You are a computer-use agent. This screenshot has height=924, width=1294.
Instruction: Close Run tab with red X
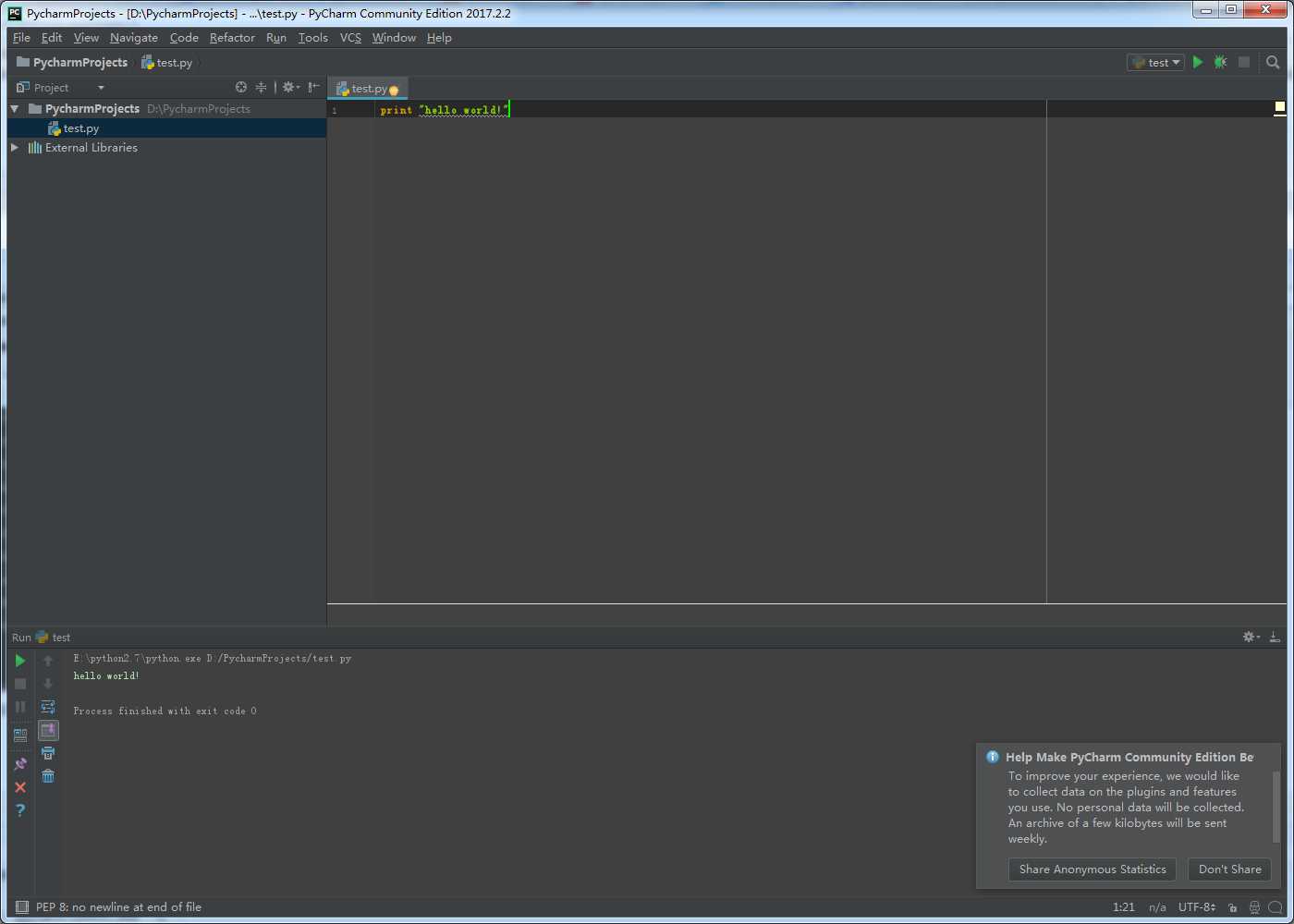(x=20, y=787)
